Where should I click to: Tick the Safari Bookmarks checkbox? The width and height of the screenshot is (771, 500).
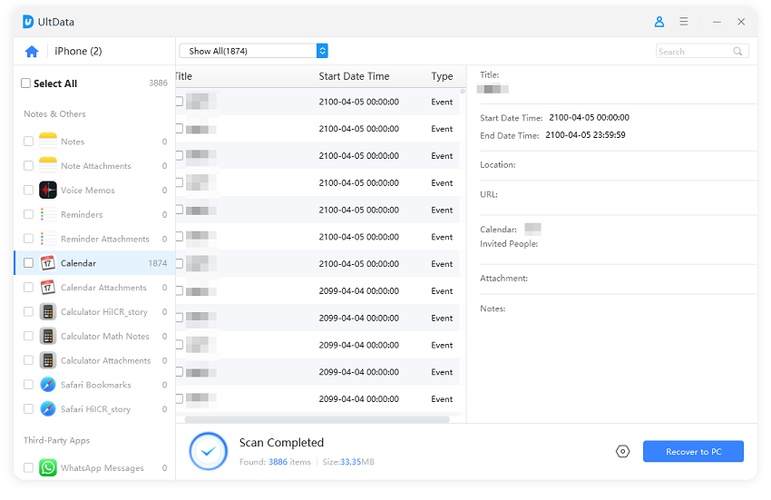pos(29,384)
